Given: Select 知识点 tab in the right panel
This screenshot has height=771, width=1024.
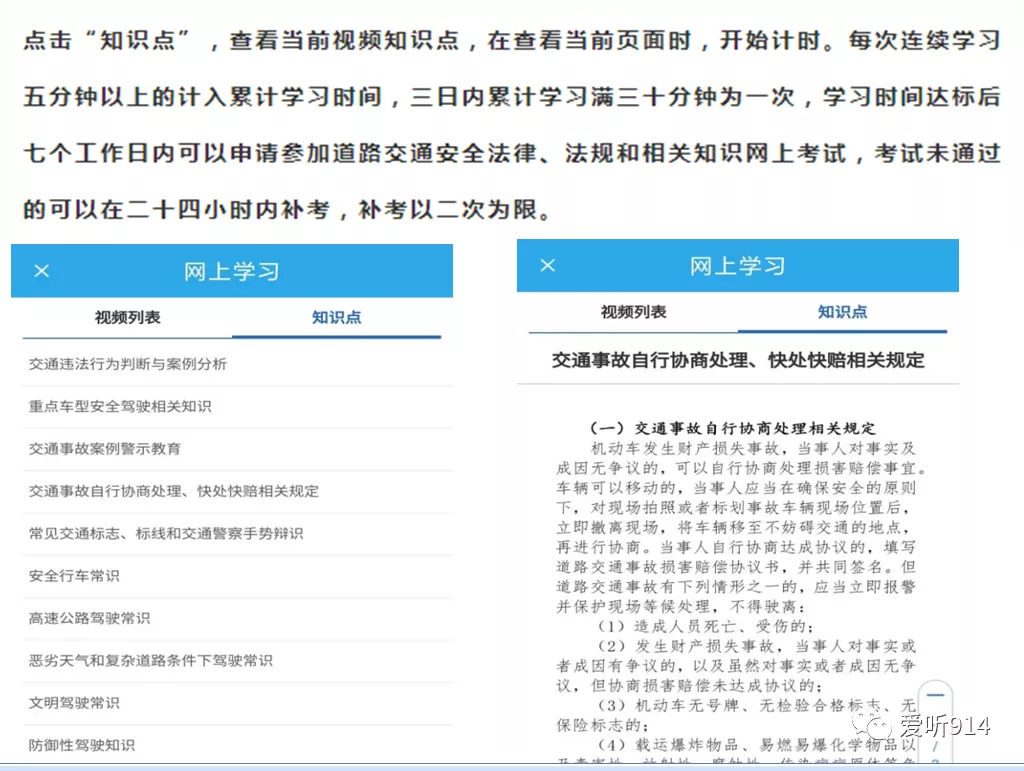Looking at the screenshot, I should click(842, 312).
